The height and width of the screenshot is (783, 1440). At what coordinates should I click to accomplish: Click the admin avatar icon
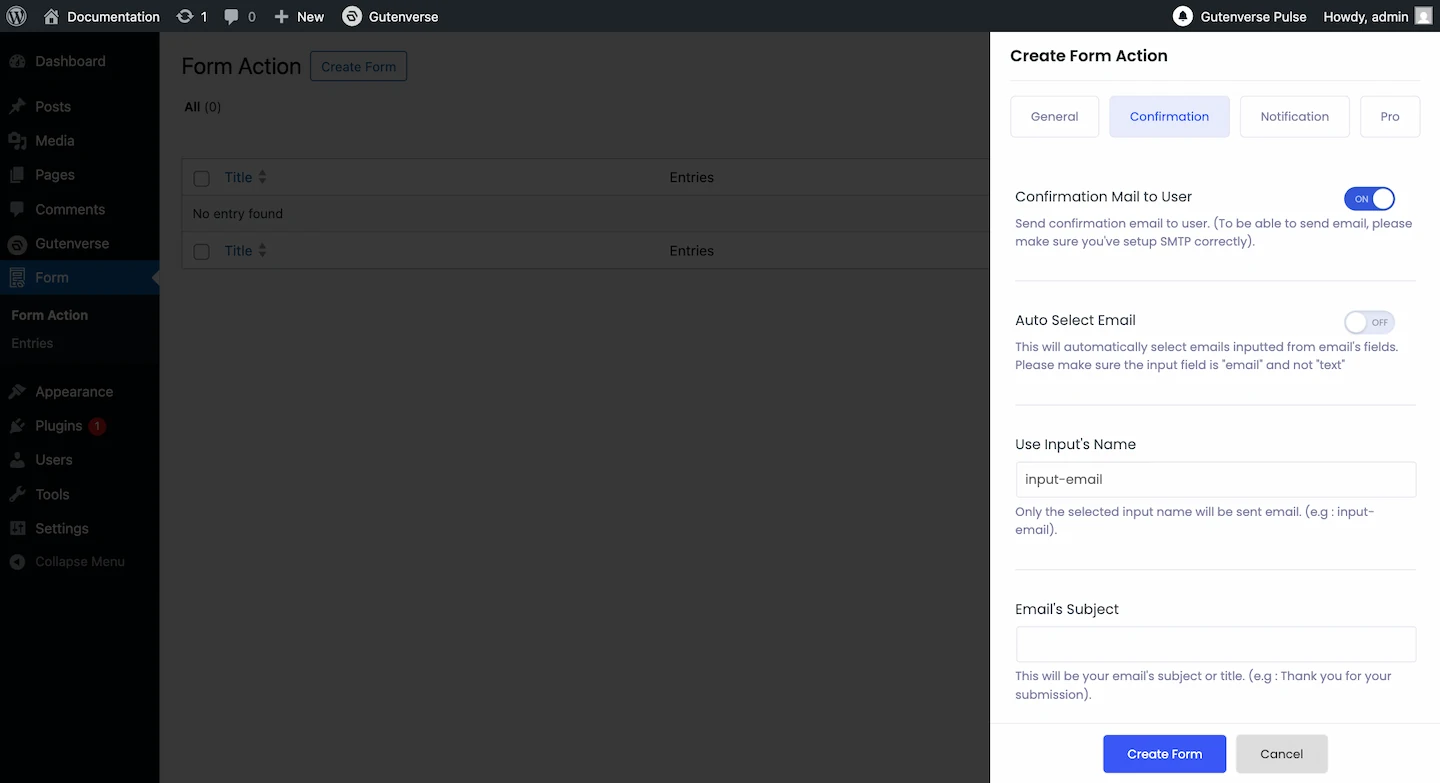coord(1423,16)
